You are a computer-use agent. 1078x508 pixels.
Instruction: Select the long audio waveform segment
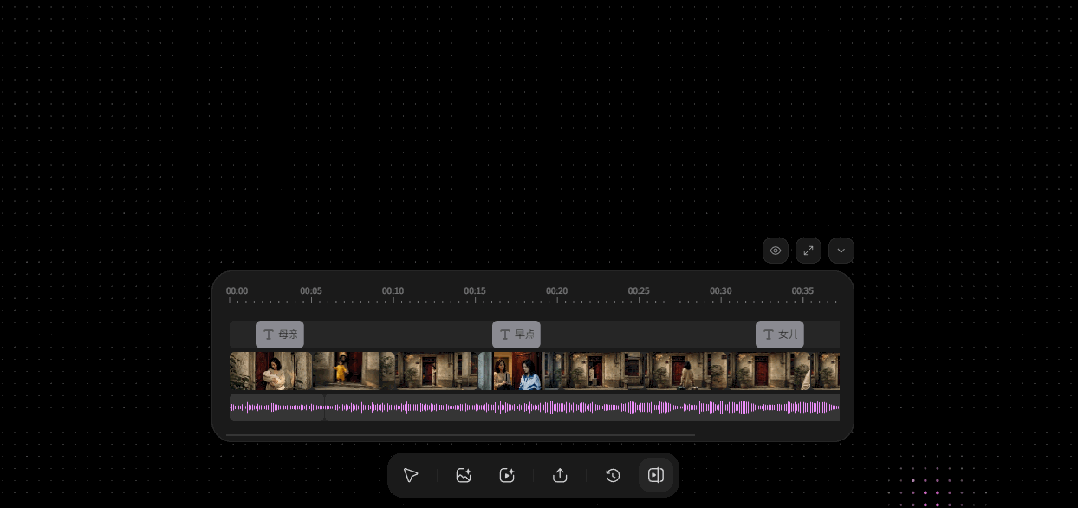tap(582, 408)
